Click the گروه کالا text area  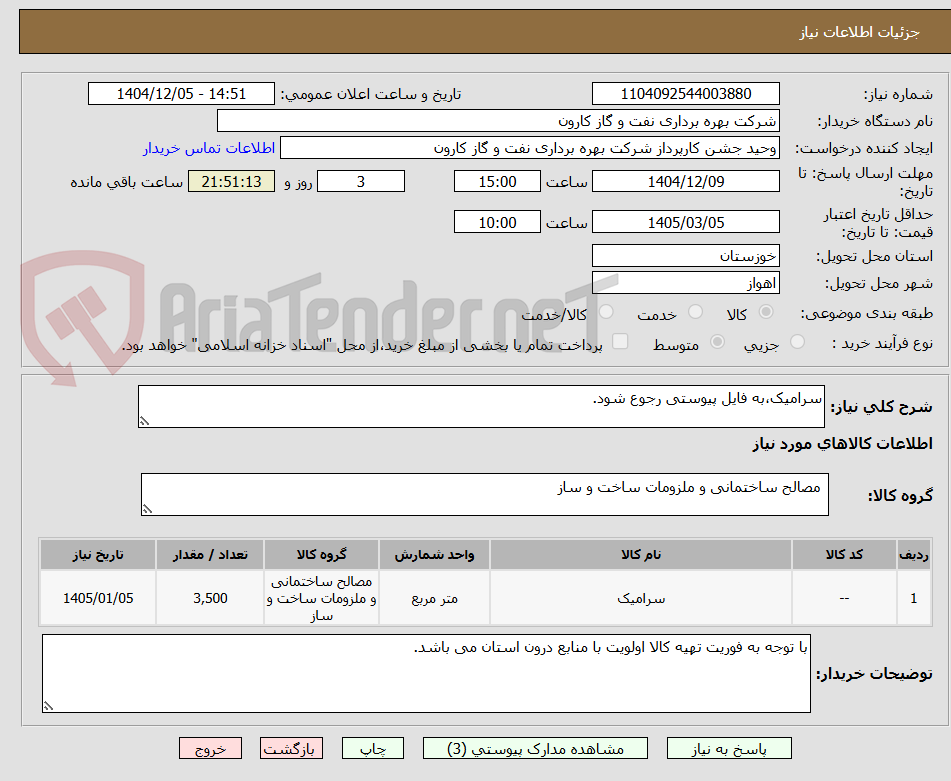[x=485, y=495]
